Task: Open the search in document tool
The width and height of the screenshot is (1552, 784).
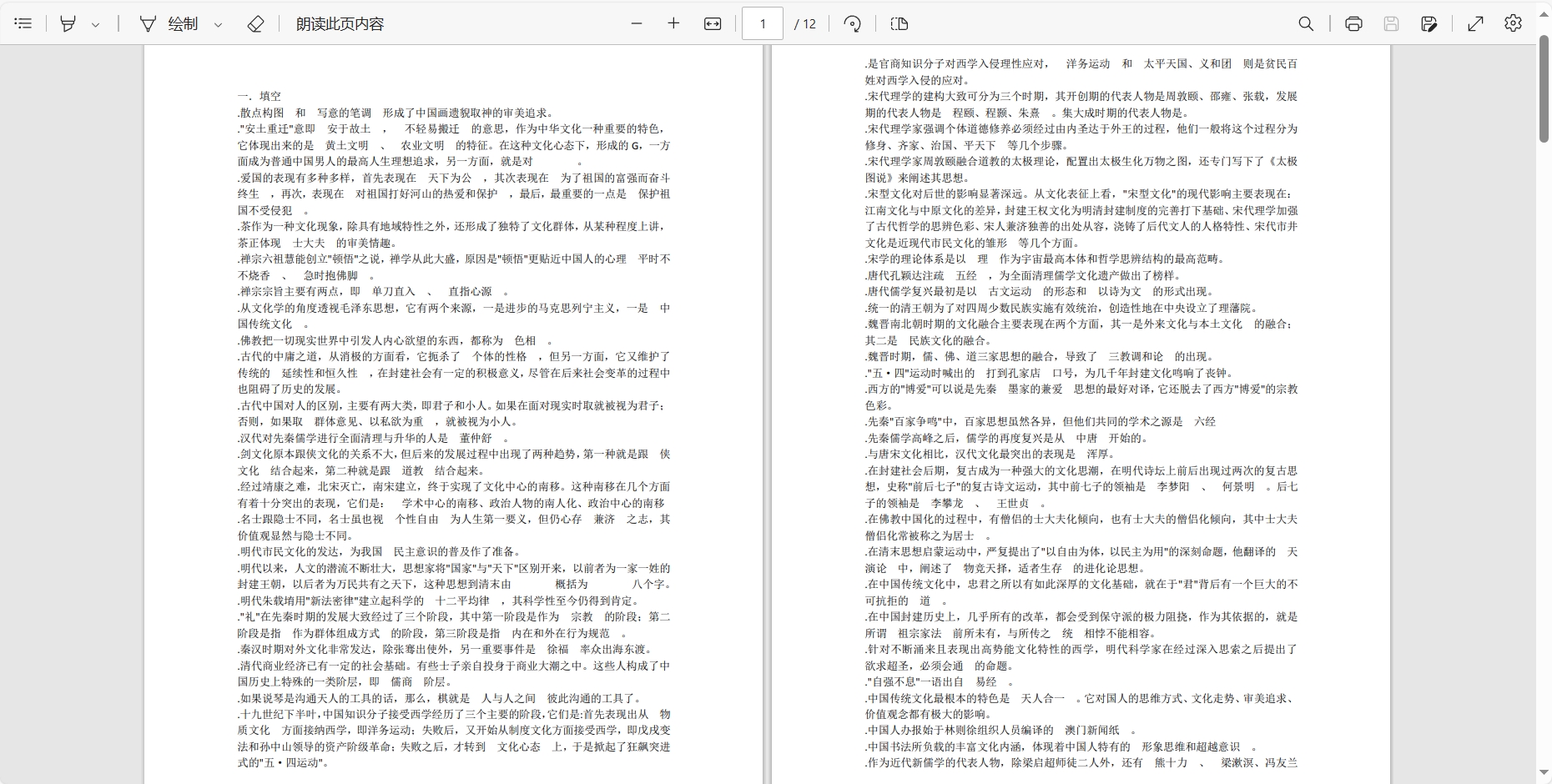Action: tap(1306, 23)
